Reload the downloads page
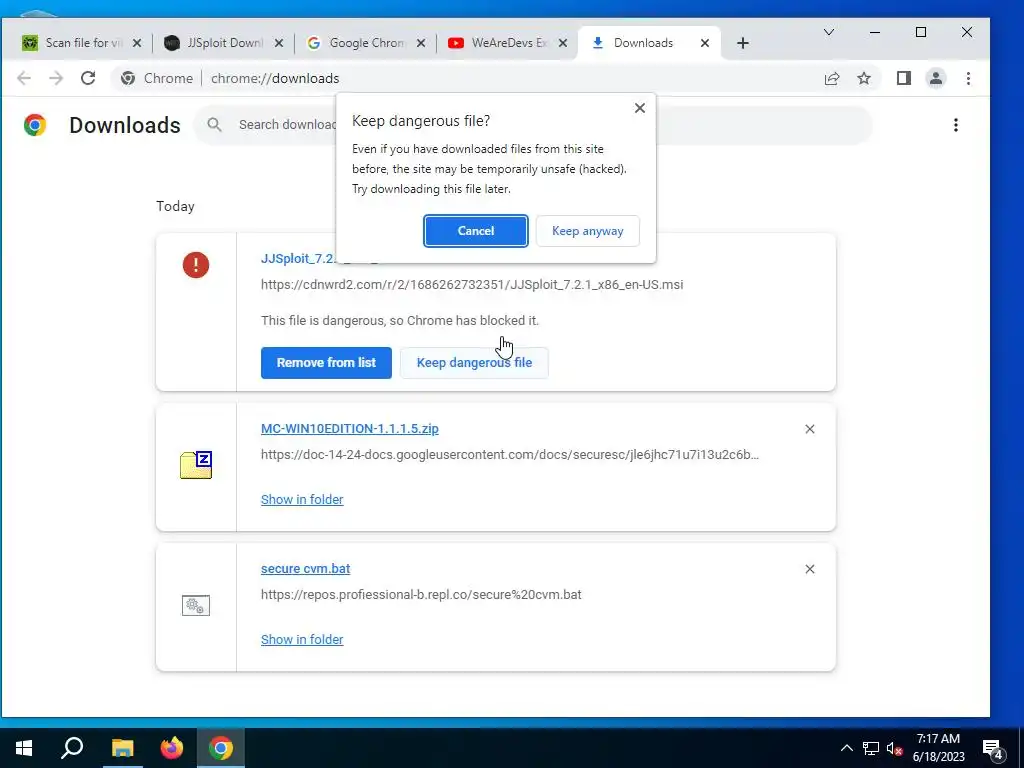1024x768 pixels. point(88,78)
